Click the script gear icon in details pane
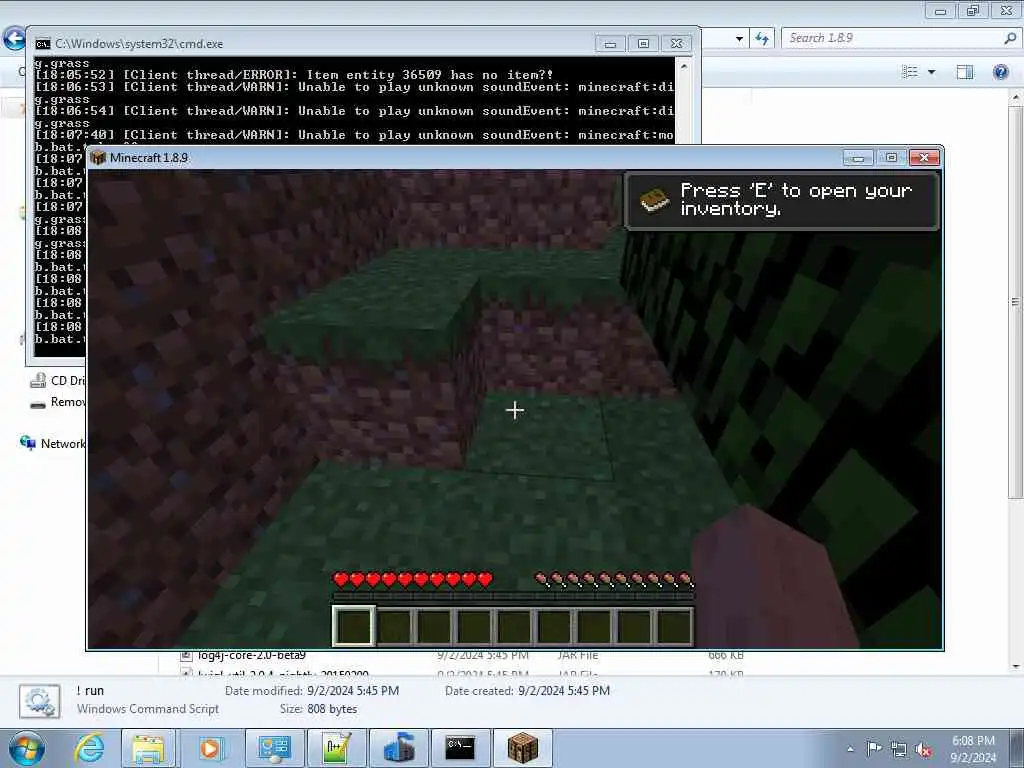Image resolution: width=1024 pixels, height=768 pixels. click(x=40, y=701)
